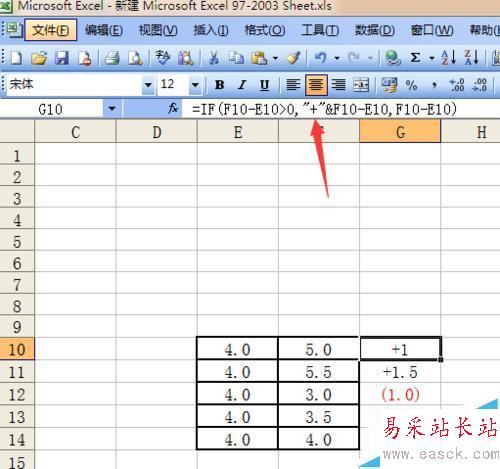Open the 格式(O) menu
The height and width of the screenshot is (469, 500).
[265, 30]
